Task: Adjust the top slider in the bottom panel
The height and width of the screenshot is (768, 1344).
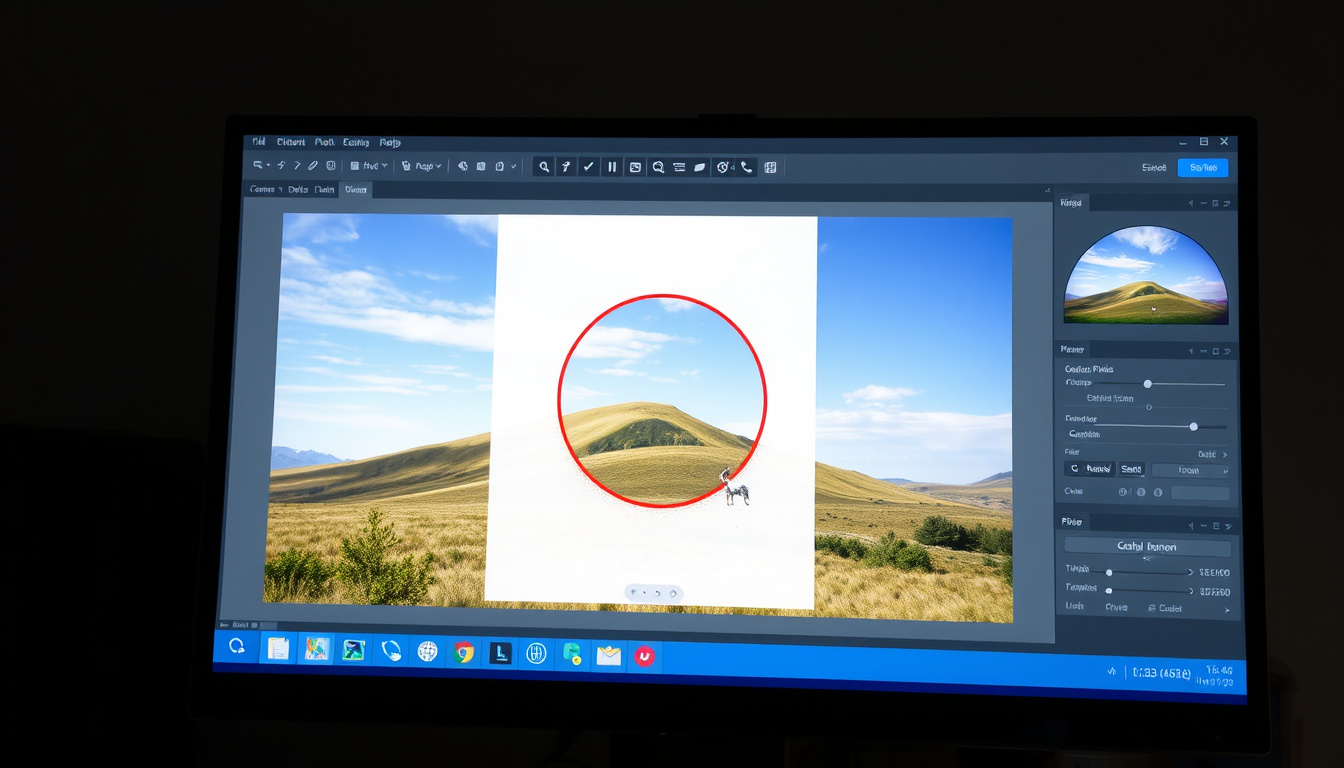Action: 1109,572
